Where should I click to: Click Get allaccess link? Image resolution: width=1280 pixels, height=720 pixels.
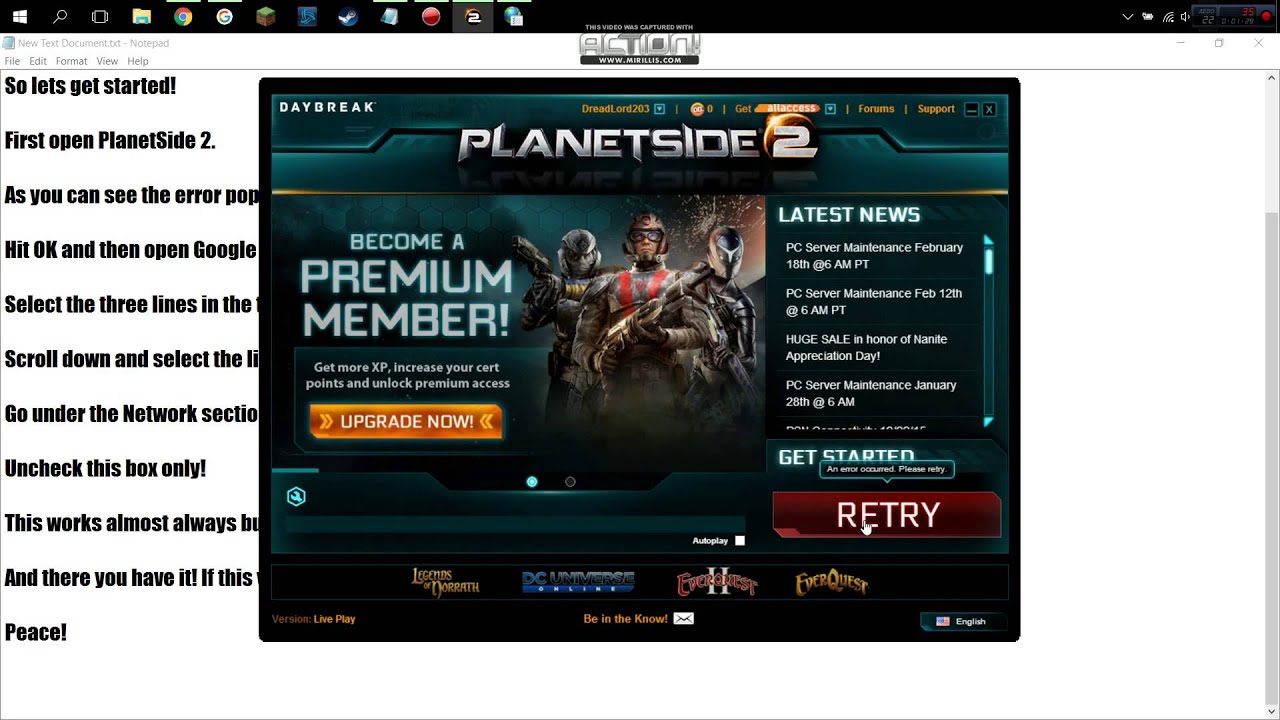776,108
